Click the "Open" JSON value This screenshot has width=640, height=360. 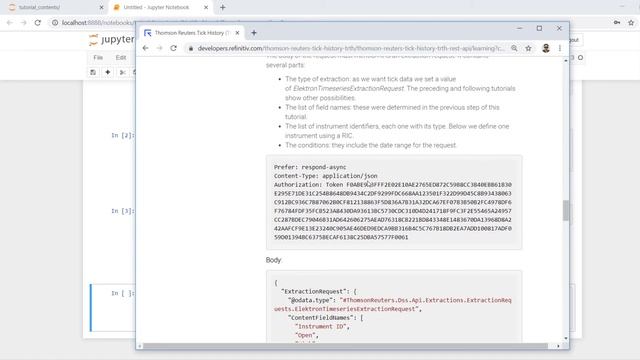304,335
